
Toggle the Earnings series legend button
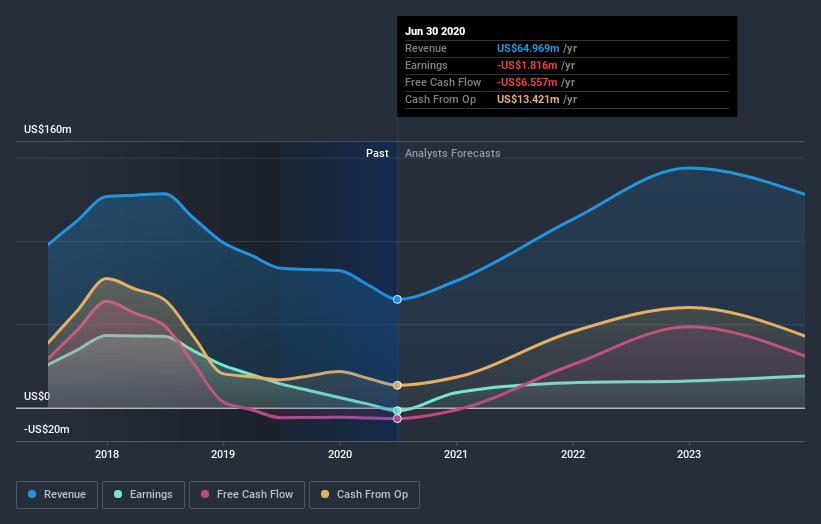(143, 495)
